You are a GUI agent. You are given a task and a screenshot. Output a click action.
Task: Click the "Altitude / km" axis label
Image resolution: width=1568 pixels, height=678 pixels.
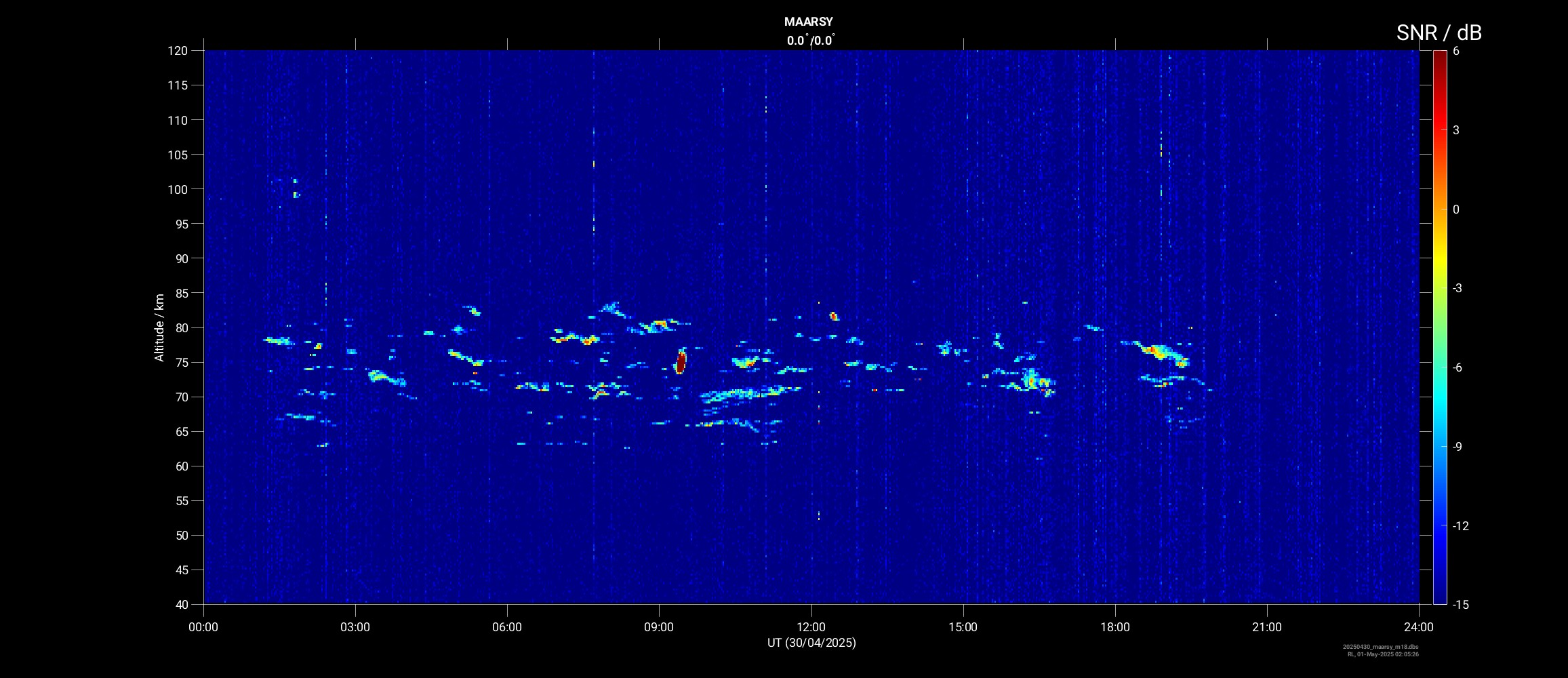click(x=159, y=327)
